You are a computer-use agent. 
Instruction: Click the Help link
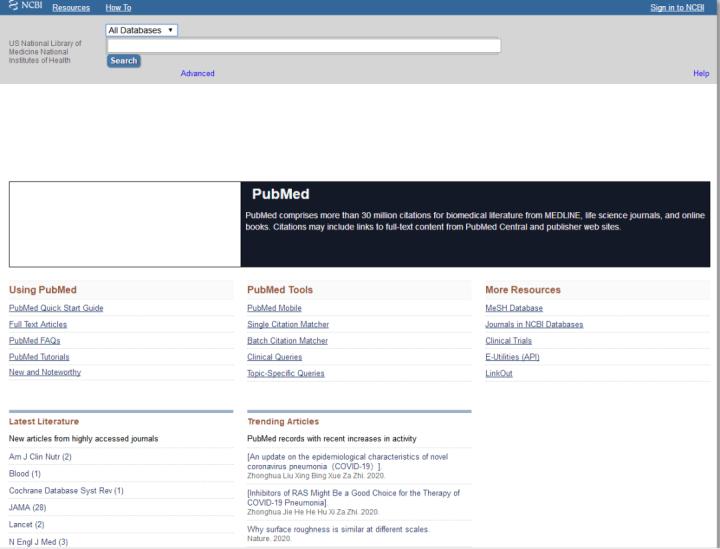coord(700,74)
